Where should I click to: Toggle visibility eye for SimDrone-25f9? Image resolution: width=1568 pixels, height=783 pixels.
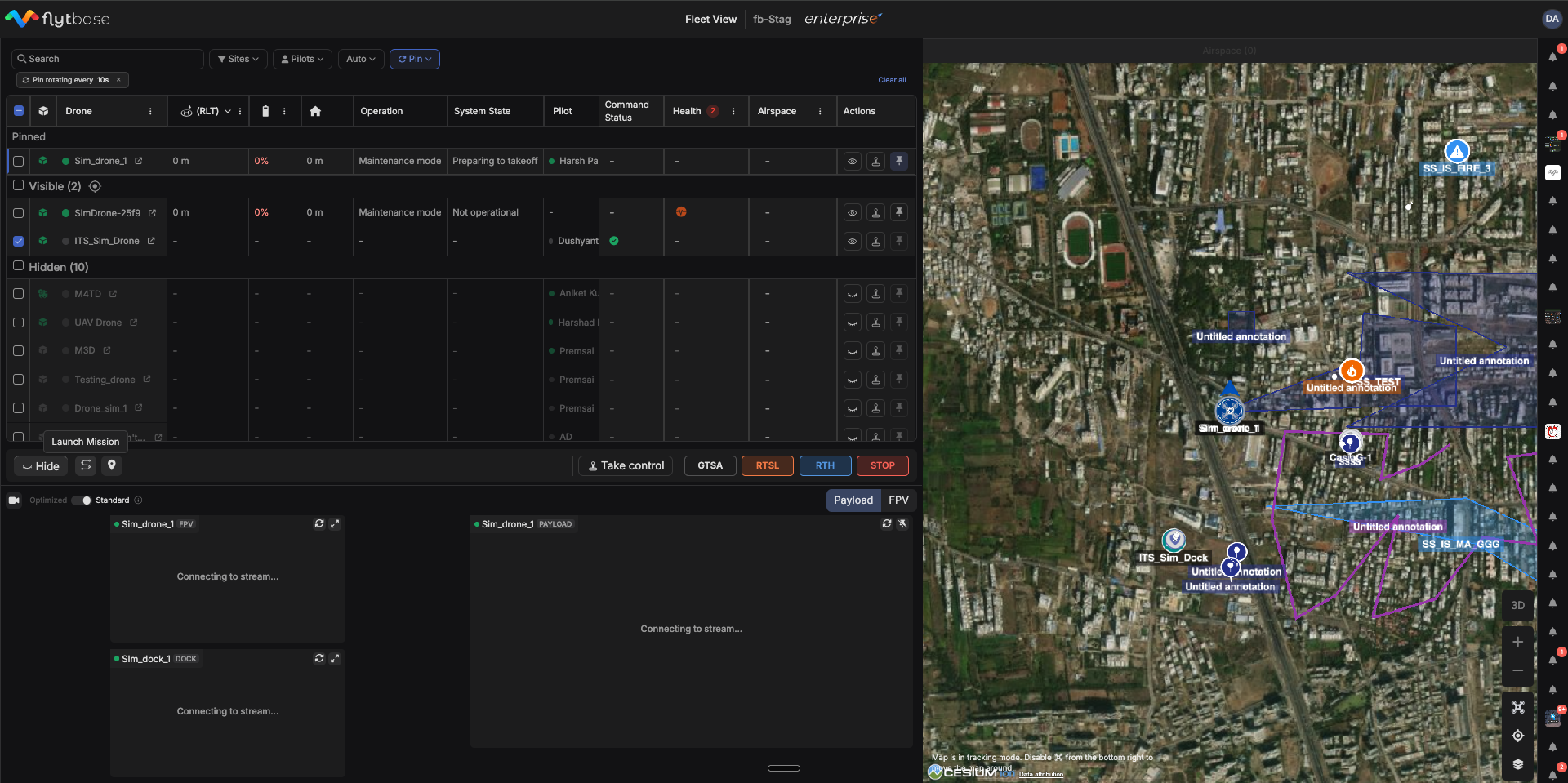click(x=852, y=212)
